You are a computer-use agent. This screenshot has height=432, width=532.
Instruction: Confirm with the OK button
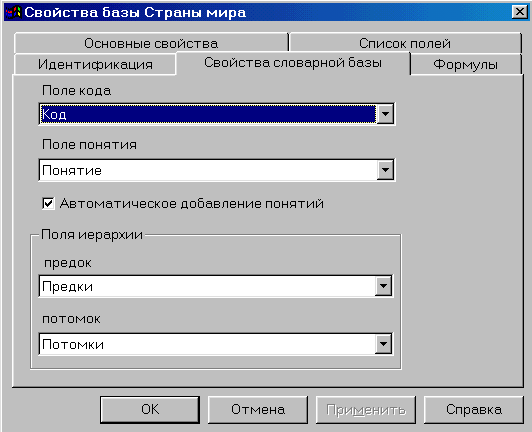coord(150,410)
